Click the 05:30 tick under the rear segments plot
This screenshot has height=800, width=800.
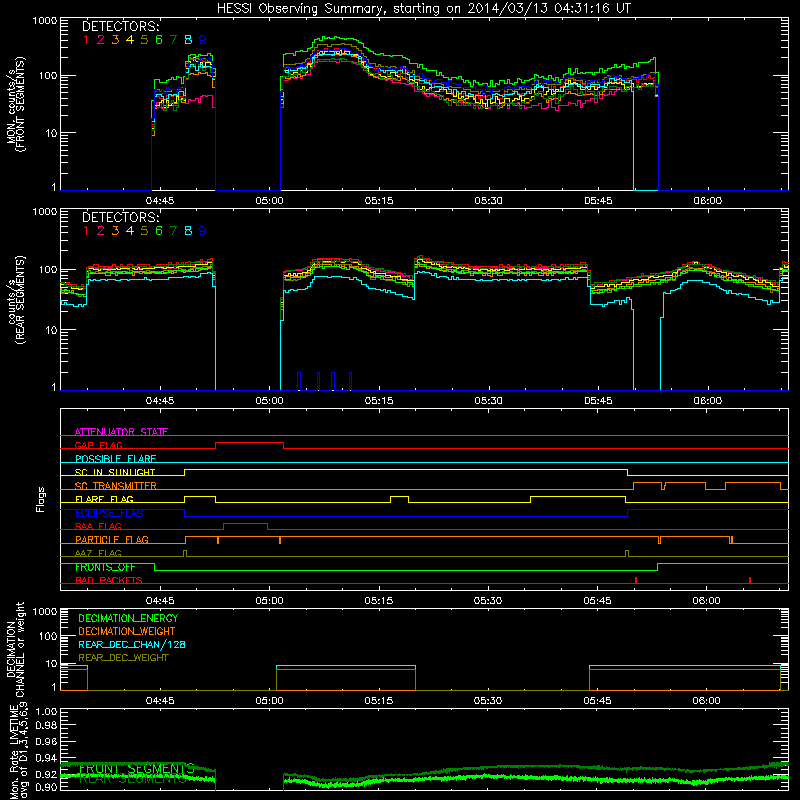pos(488,401)
